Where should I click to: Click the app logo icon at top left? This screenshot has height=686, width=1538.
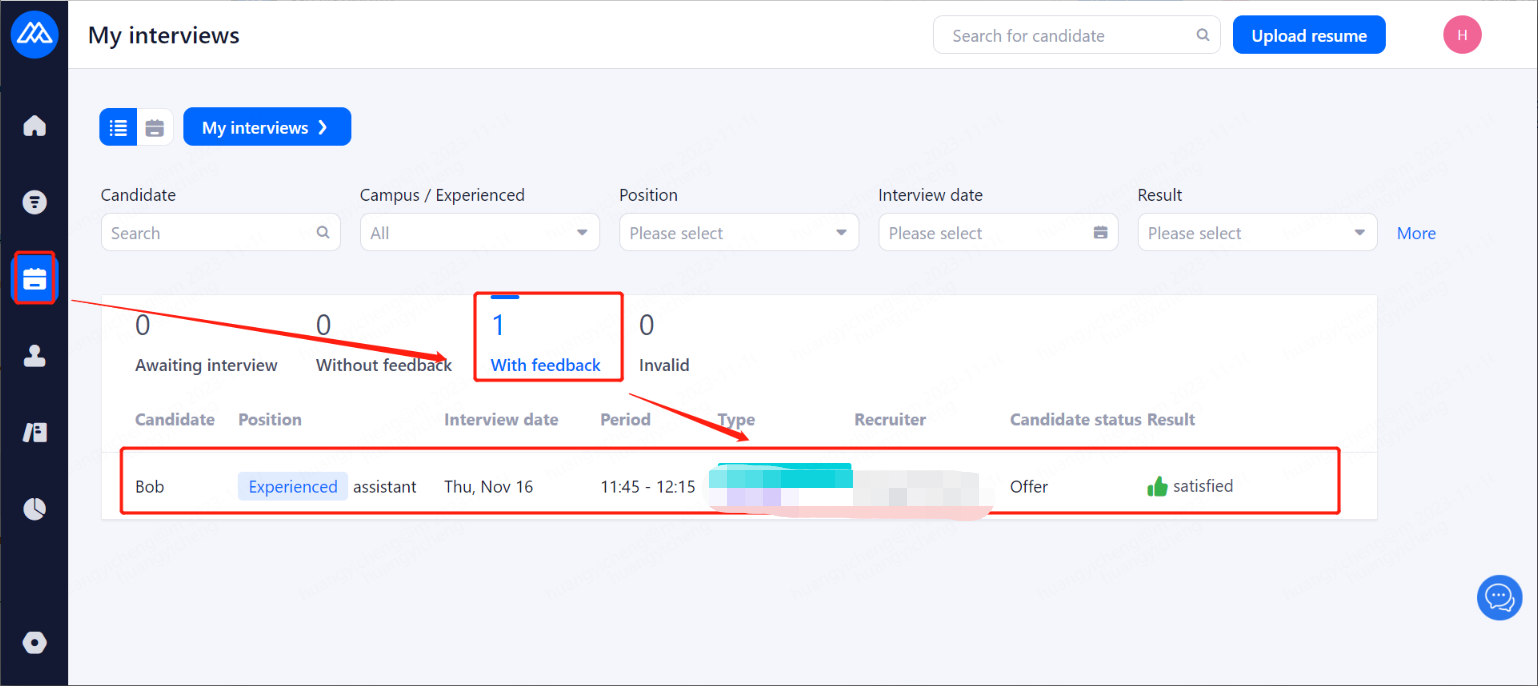34,35
